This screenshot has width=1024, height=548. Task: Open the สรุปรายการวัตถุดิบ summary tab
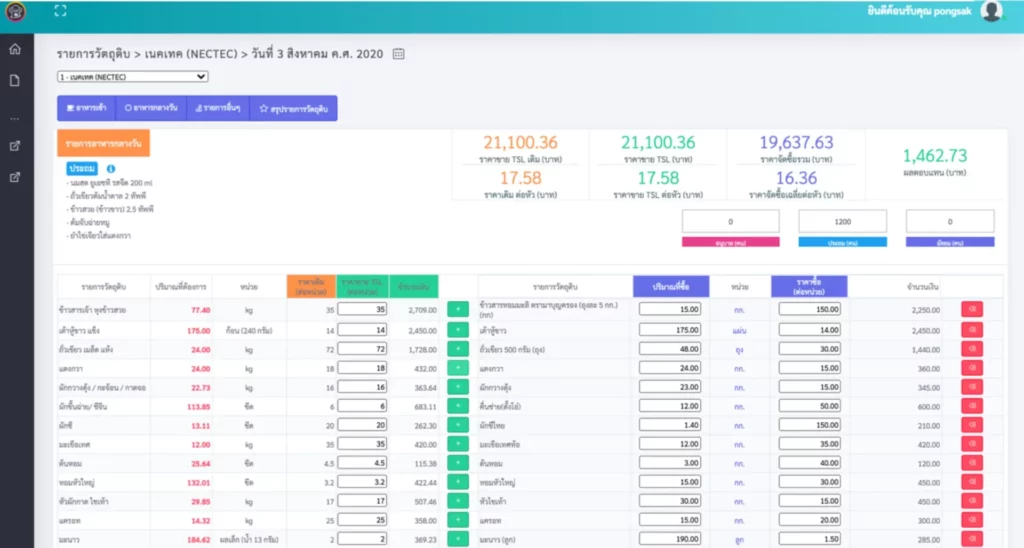click(x=294, y=108)
